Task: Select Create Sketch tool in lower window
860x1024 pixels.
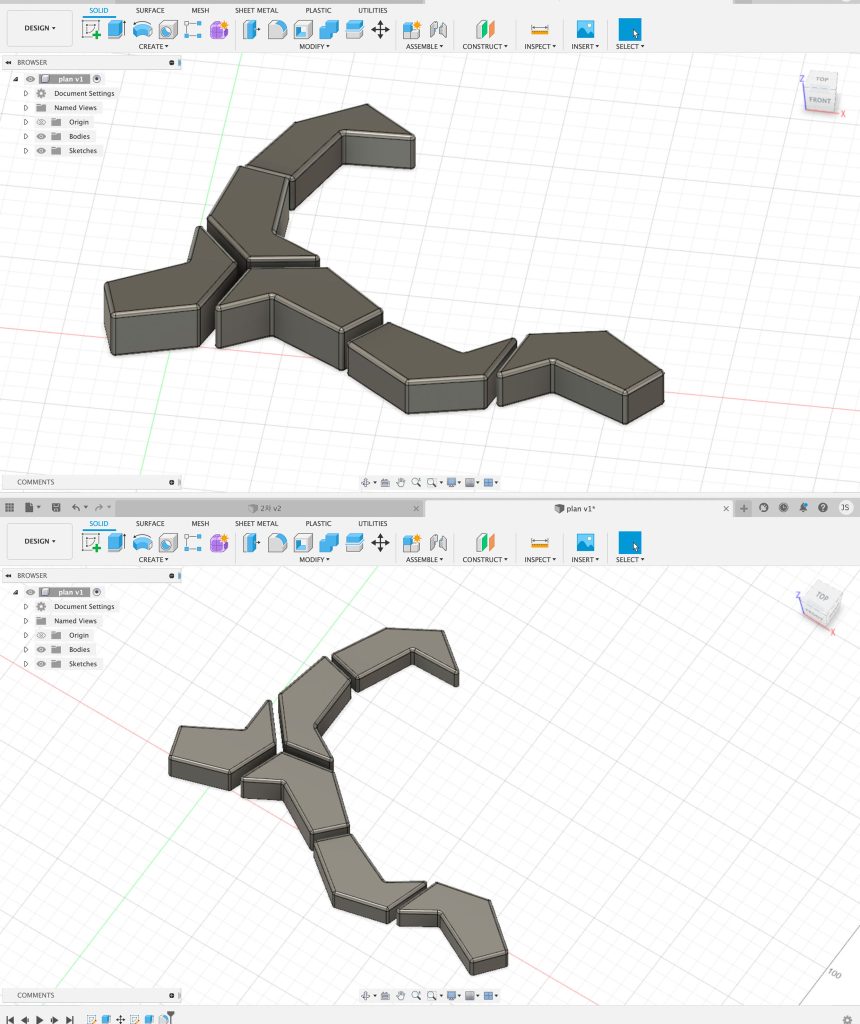Action: tap(91, 543)
